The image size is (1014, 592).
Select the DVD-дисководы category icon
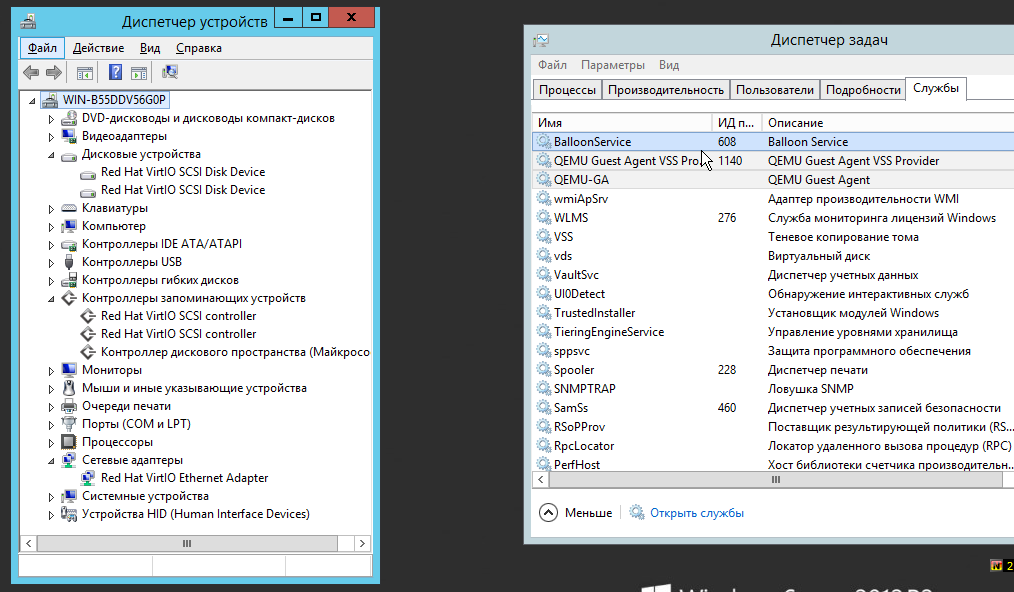(x=69, y=118)
